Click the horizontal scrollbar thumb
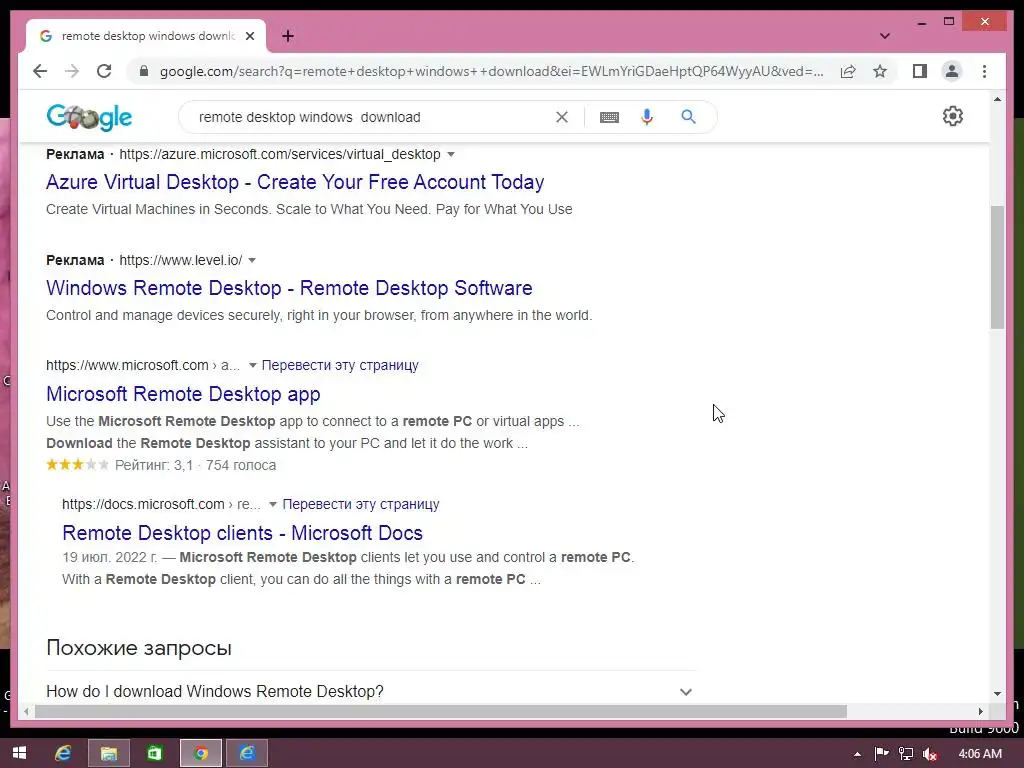 pos(441,712)
